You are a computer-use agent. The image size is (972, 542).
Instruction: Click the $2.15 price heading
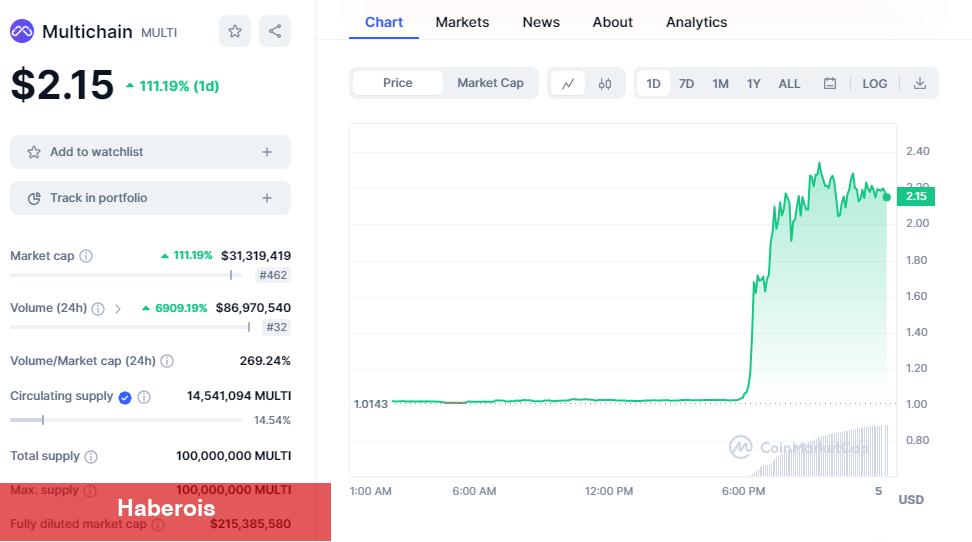coord(63,84)
